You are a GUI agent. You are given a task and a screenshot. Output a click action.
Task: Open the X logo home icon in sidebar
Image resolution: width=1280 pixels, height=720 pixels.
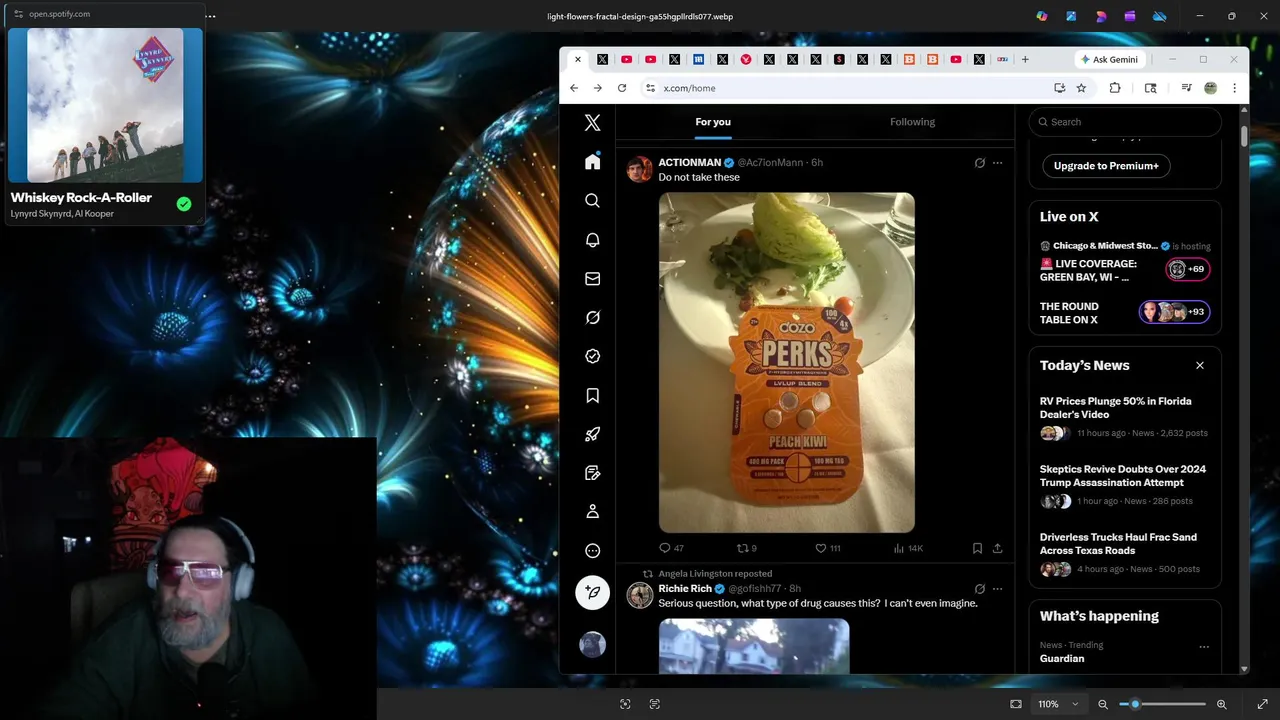(592, 123)
